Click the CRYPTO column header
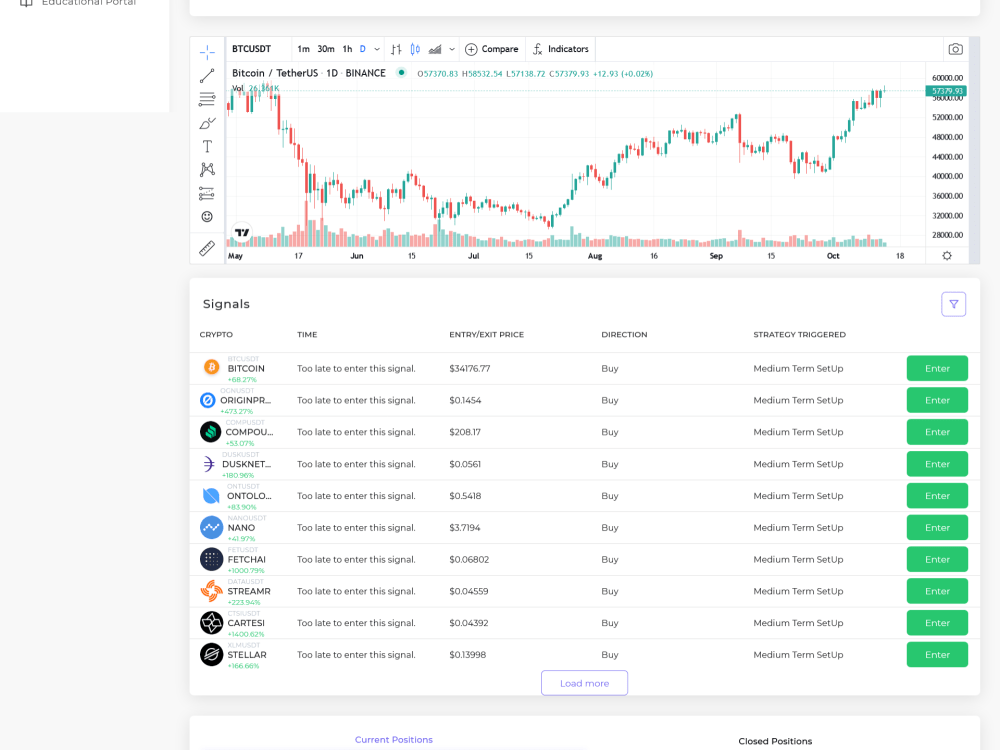The height and width of the screenshot is (750, 1000). (216, 334)
